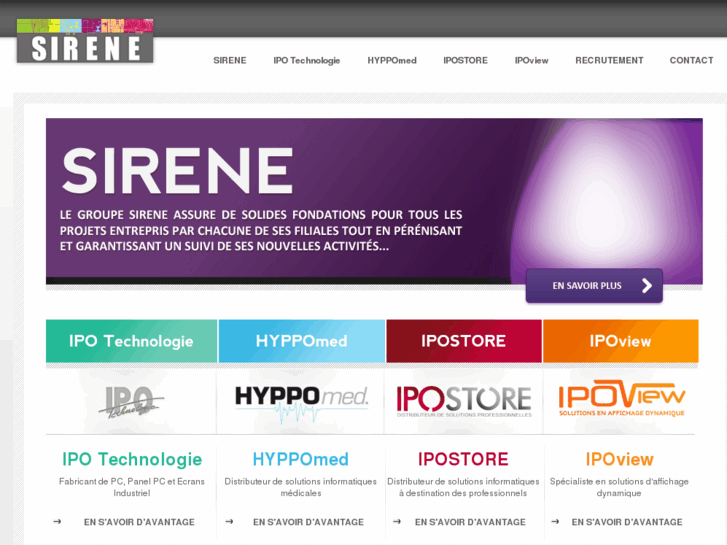Go to HYPPOmed from top navigation

(x=392, y=60)
